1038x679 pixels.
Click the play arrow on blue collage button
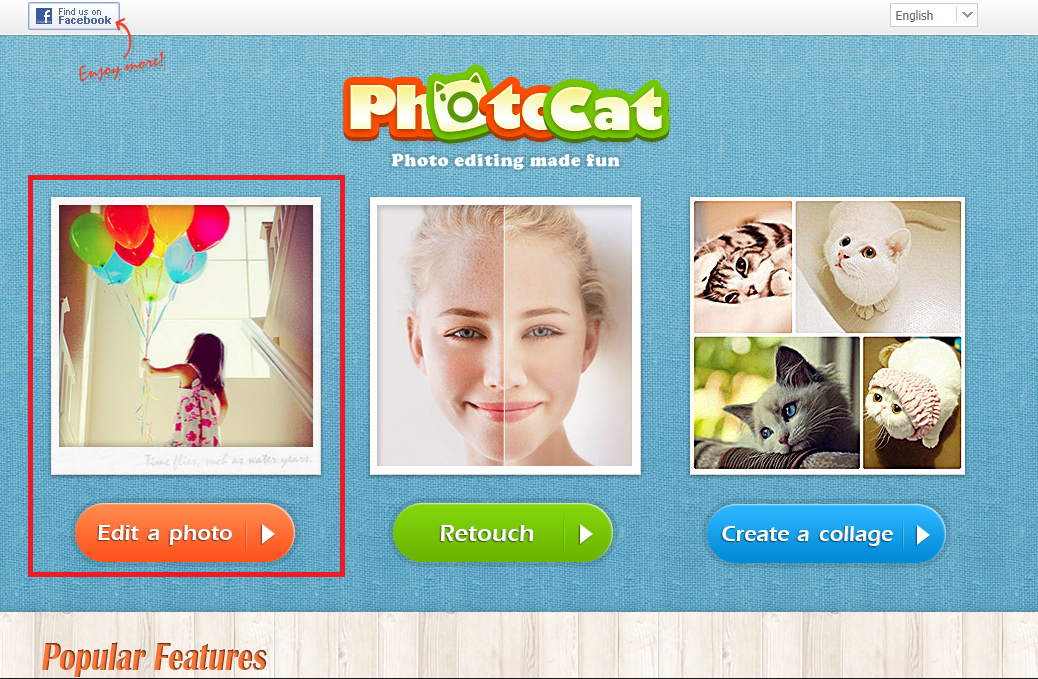coord(923,535)
